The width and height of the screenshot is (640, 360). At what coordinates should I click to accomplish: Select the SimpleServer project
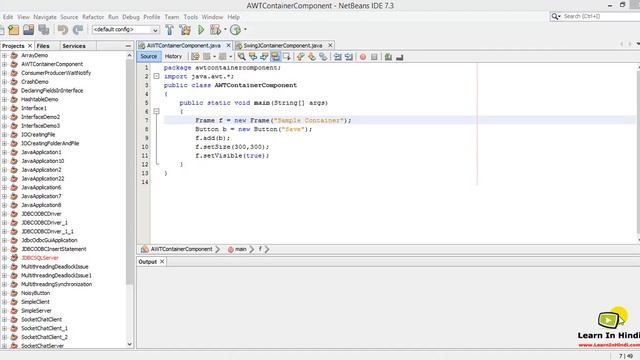[x=36, y=311]
